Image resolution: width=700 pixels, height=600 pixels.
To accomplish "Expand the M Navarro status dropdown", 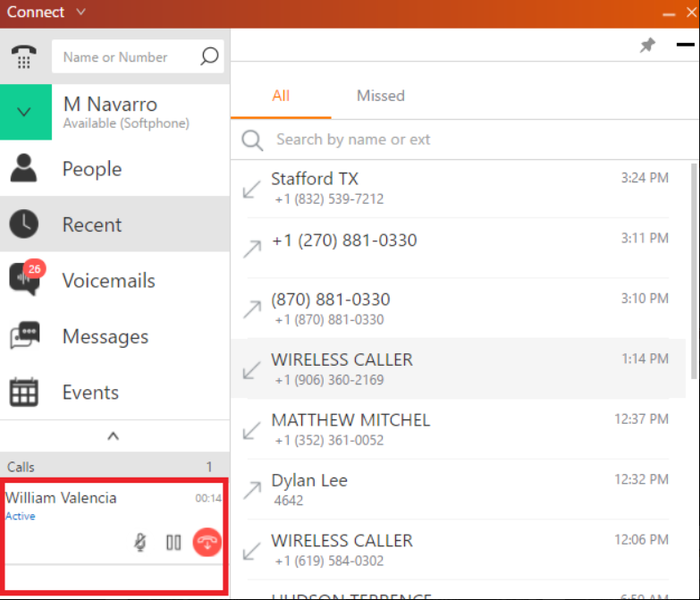I will tap(25, 112).
